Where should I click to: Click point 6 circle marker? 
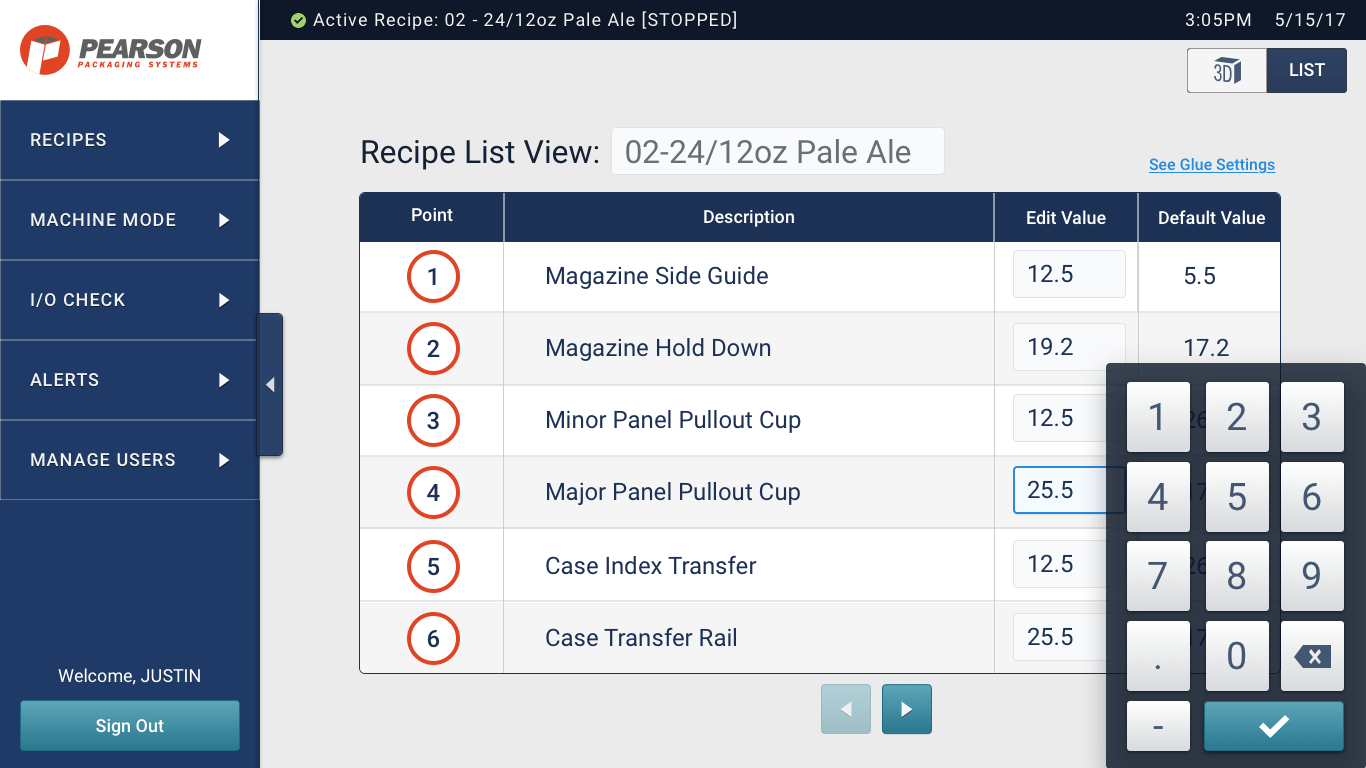433,639
